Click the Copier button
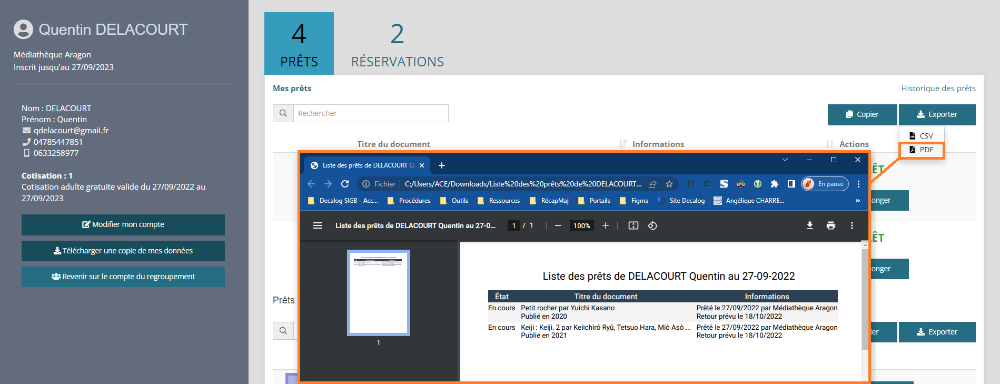Screen dimensions: 1000x384 coord(861,114)
